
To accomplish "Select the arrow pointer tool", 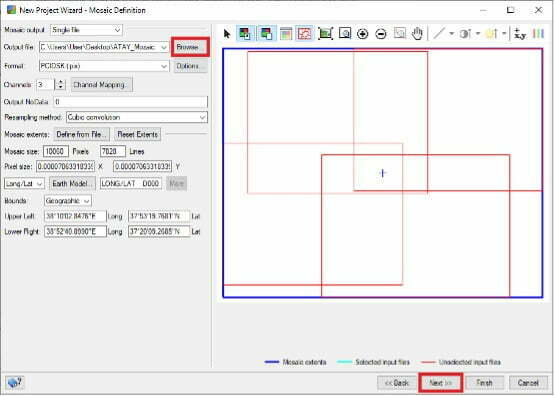I will (227, 34).
